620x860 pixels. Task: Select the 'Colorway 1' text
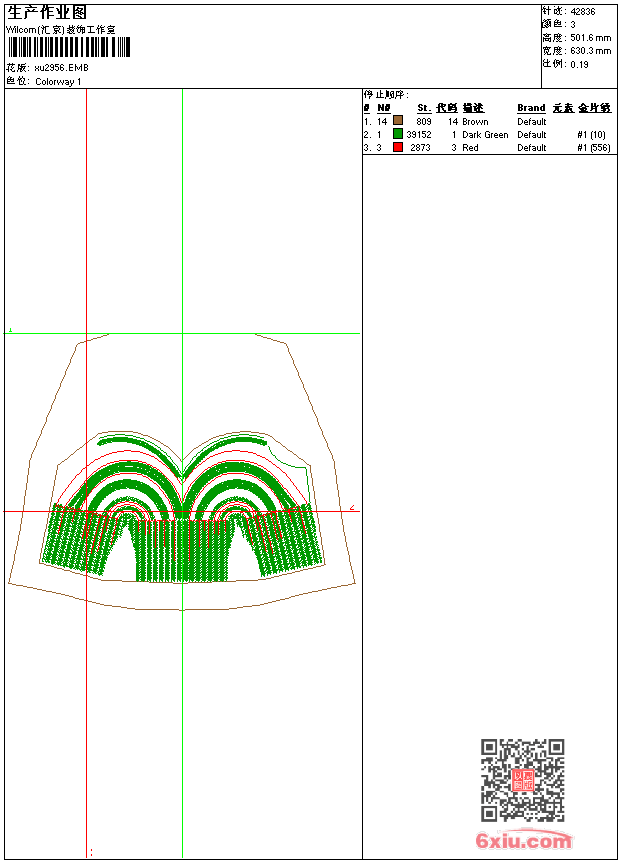58,82
